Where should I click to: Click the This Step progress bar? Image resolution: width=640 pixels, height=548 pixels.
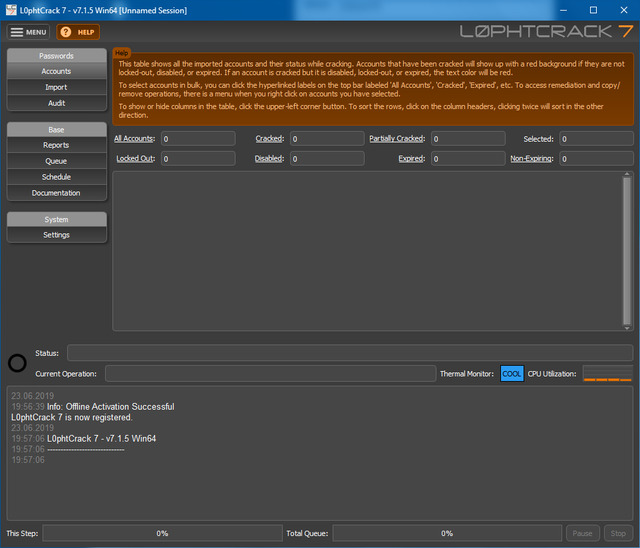pos(162,533)
